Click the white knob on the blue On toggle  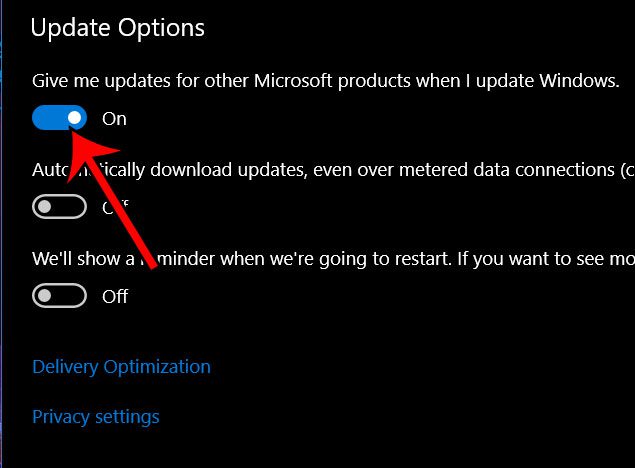pos(74,118)
